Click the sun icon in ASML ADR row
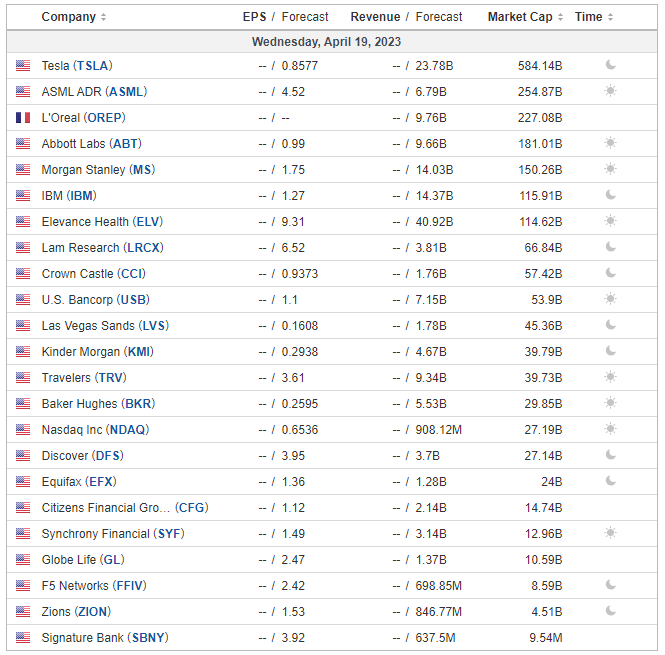 (610, 91)
